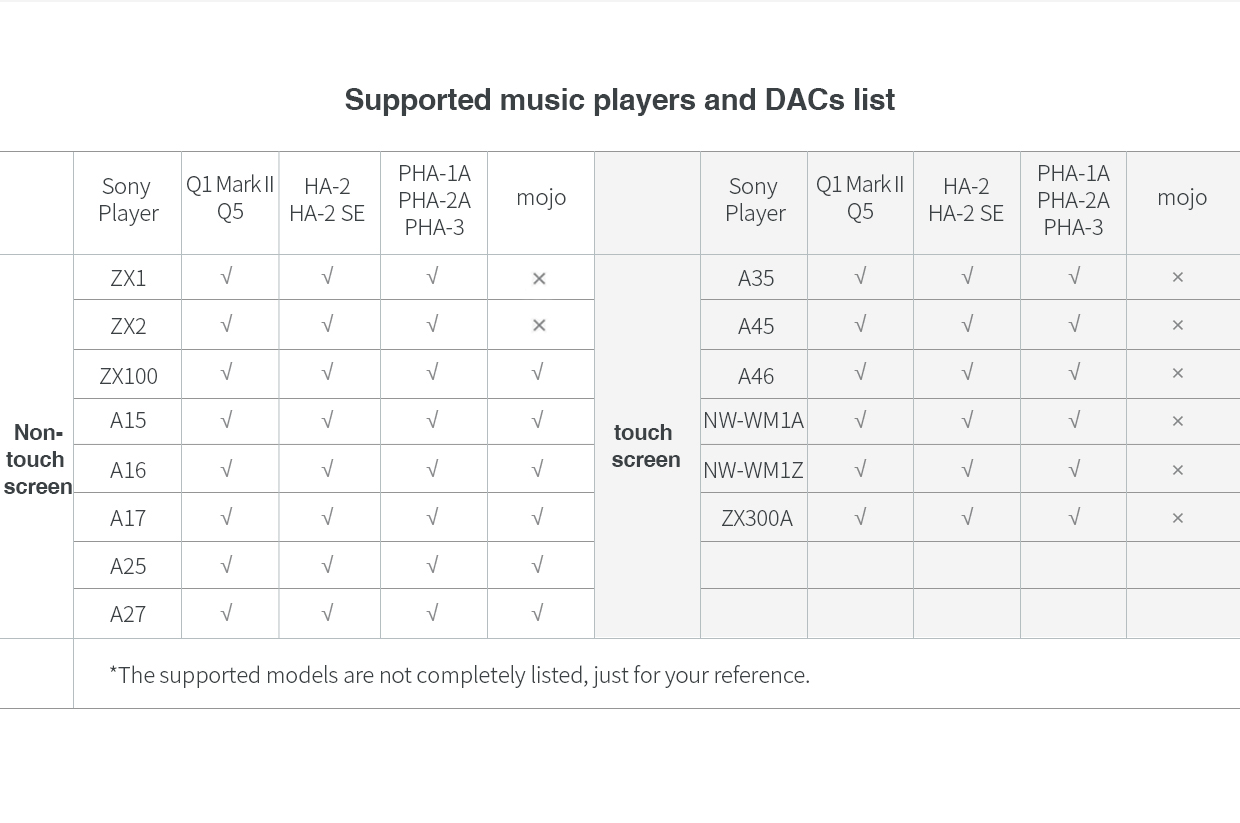Click the mojo cross mark for ZX2
The width and height of the screenshot is (1240, 823).
[539, 325]
